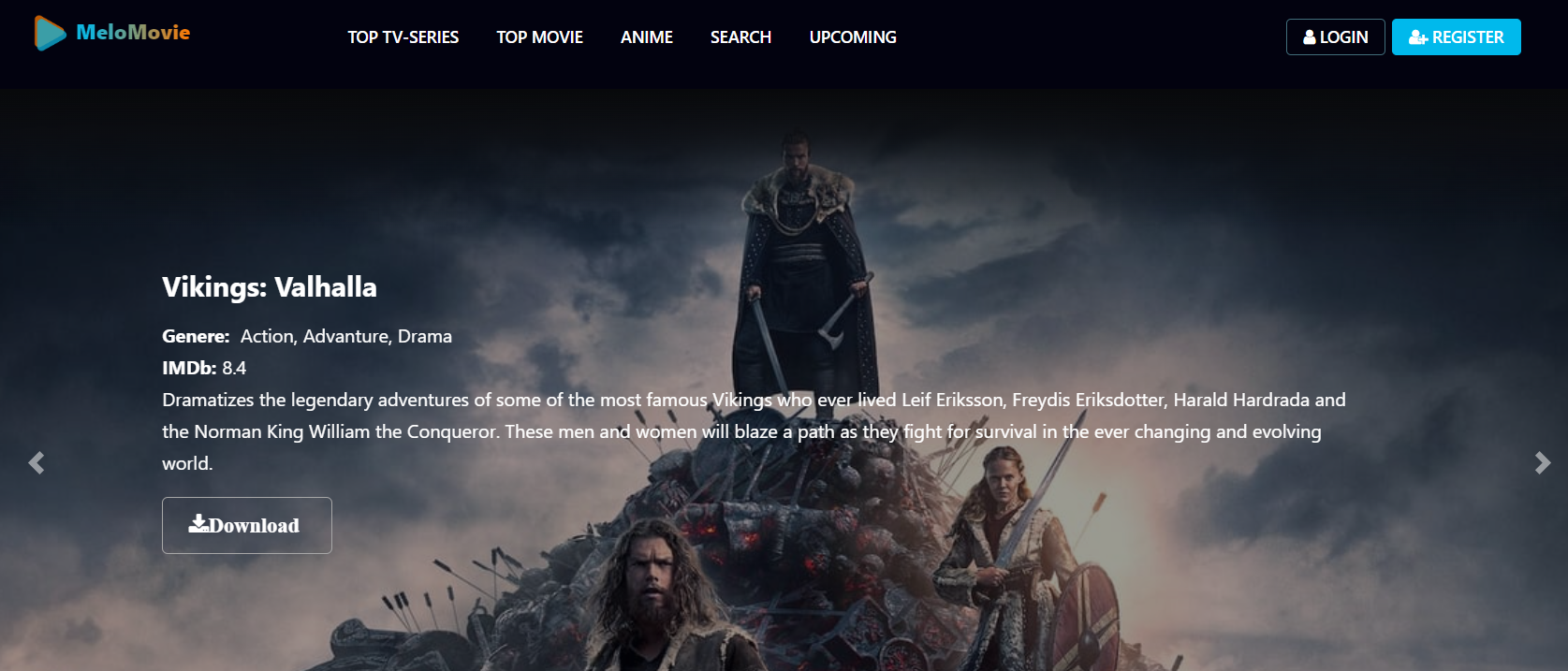1568x671 pixels.
Task: Click the Vikings: Valhalla title
Action: tap(270, 286)
